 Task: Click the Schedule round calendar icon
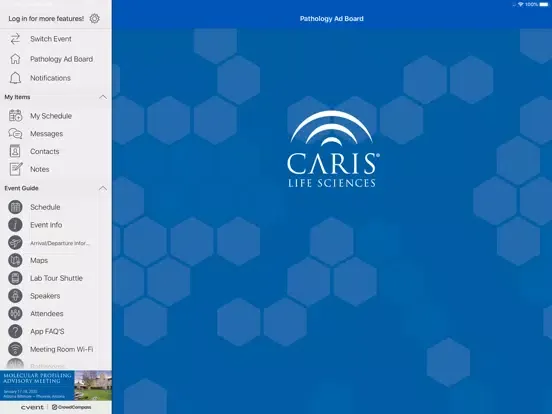(15, 207)
